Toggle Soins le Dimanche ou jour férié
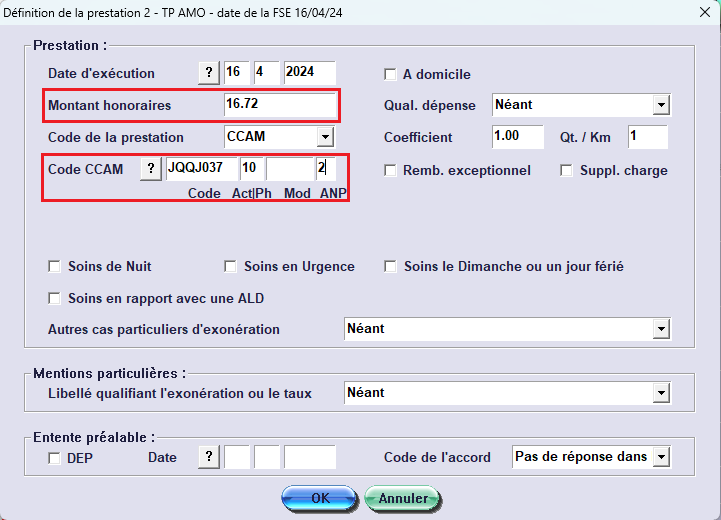721x520 pixels. point(390,267)
